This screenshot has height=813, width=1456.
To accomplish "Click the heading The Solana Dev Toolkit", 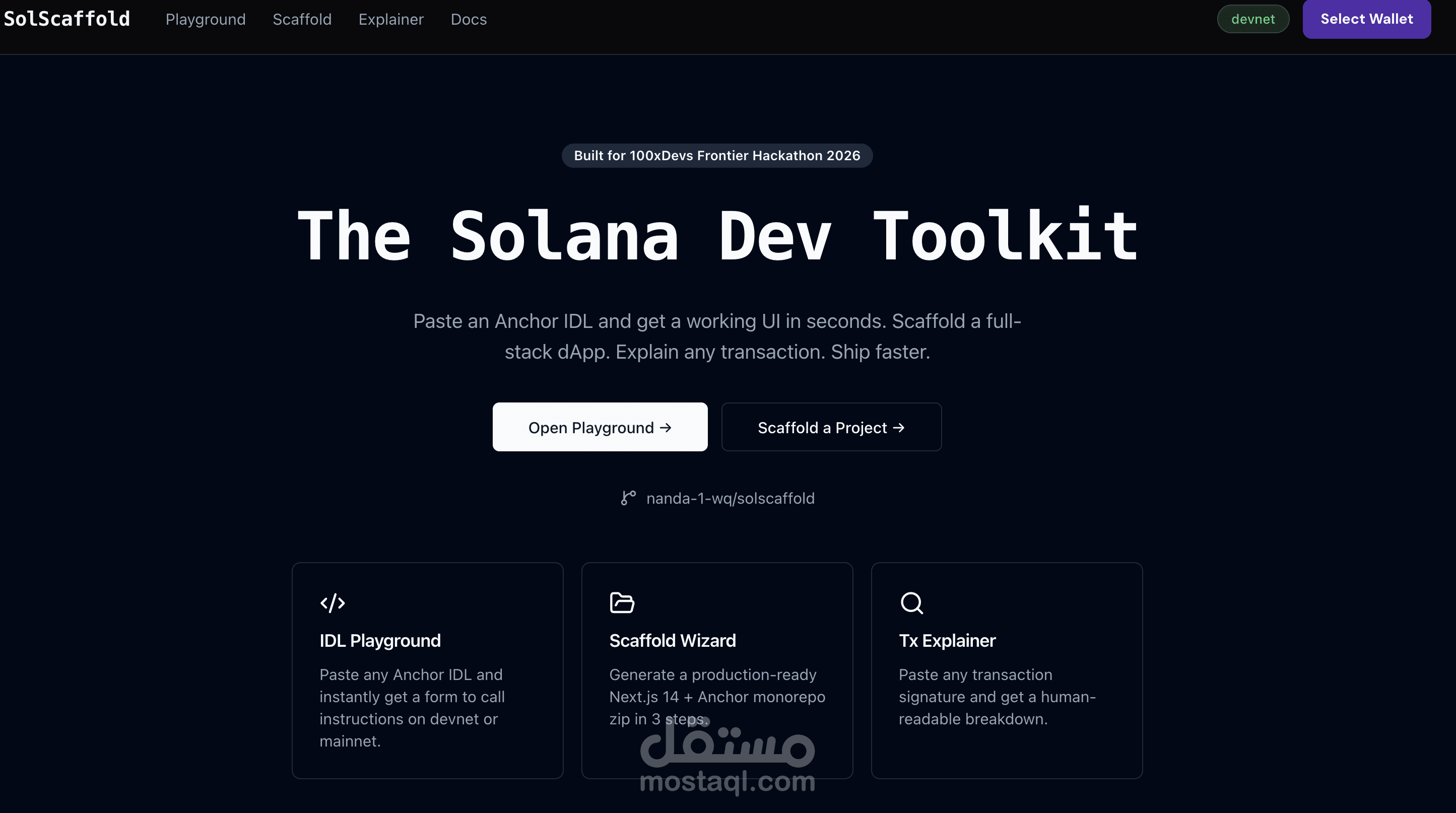I will point(717,236).
